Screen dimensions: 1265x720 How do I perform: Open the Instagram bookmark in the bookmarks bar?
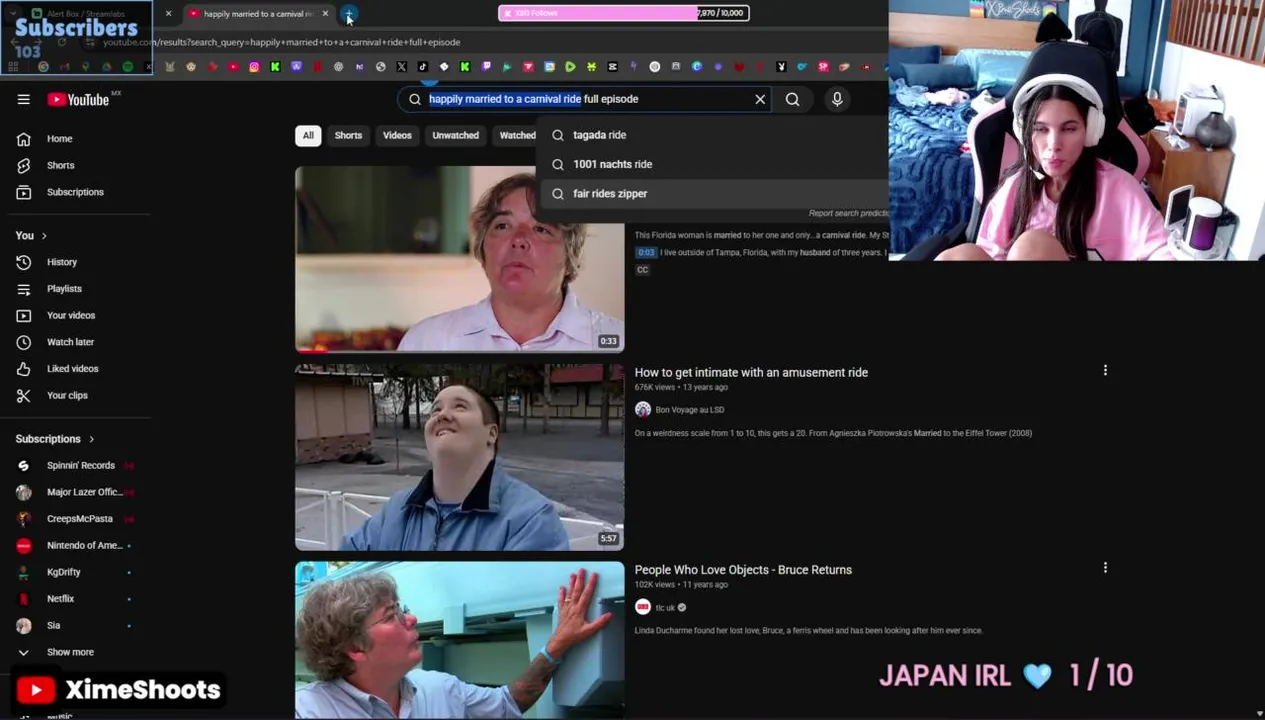tap(254, 67)
